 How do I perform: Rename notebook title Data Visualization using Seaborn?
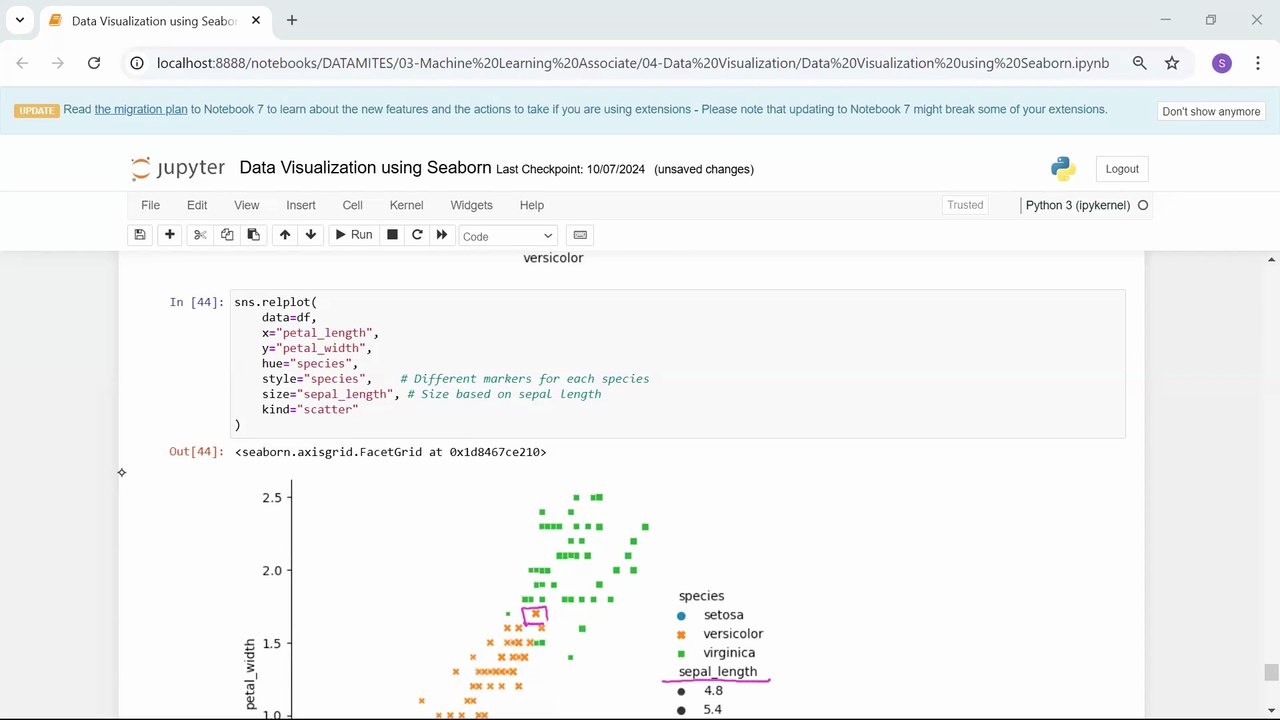click(365, 168)
